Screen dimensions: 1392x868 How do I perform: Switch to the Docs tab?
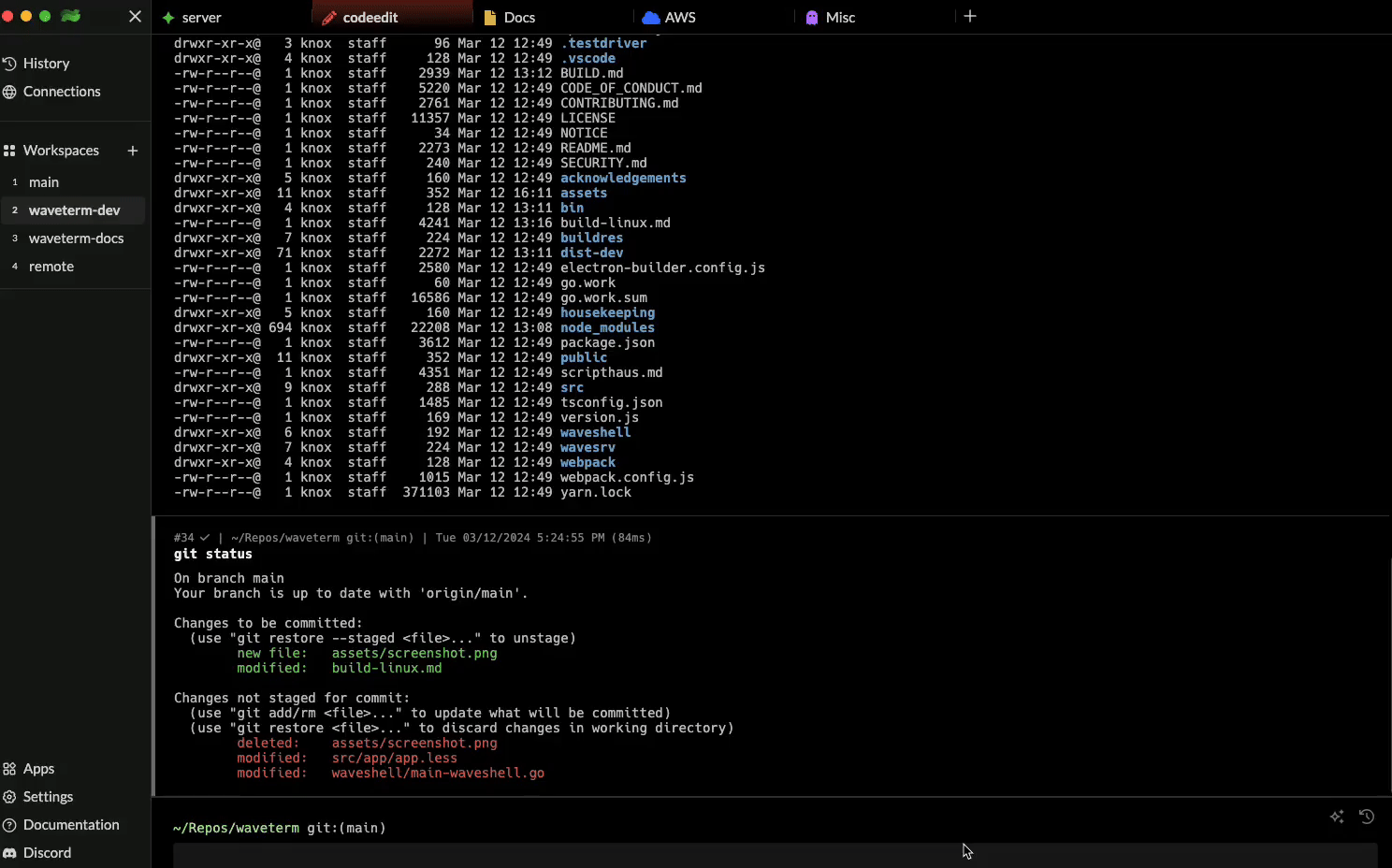point(519,18)
